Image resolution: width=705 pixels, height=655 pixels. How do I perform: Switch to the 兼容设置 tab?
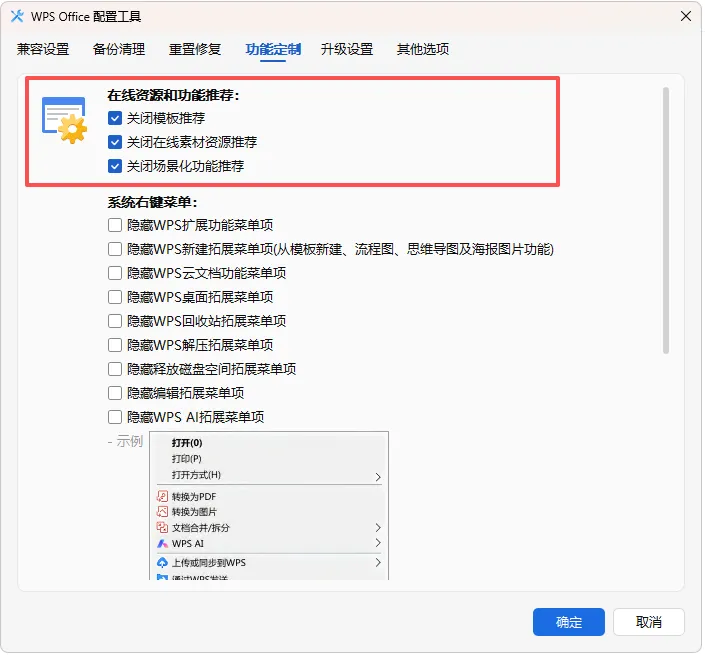[43, 49]
